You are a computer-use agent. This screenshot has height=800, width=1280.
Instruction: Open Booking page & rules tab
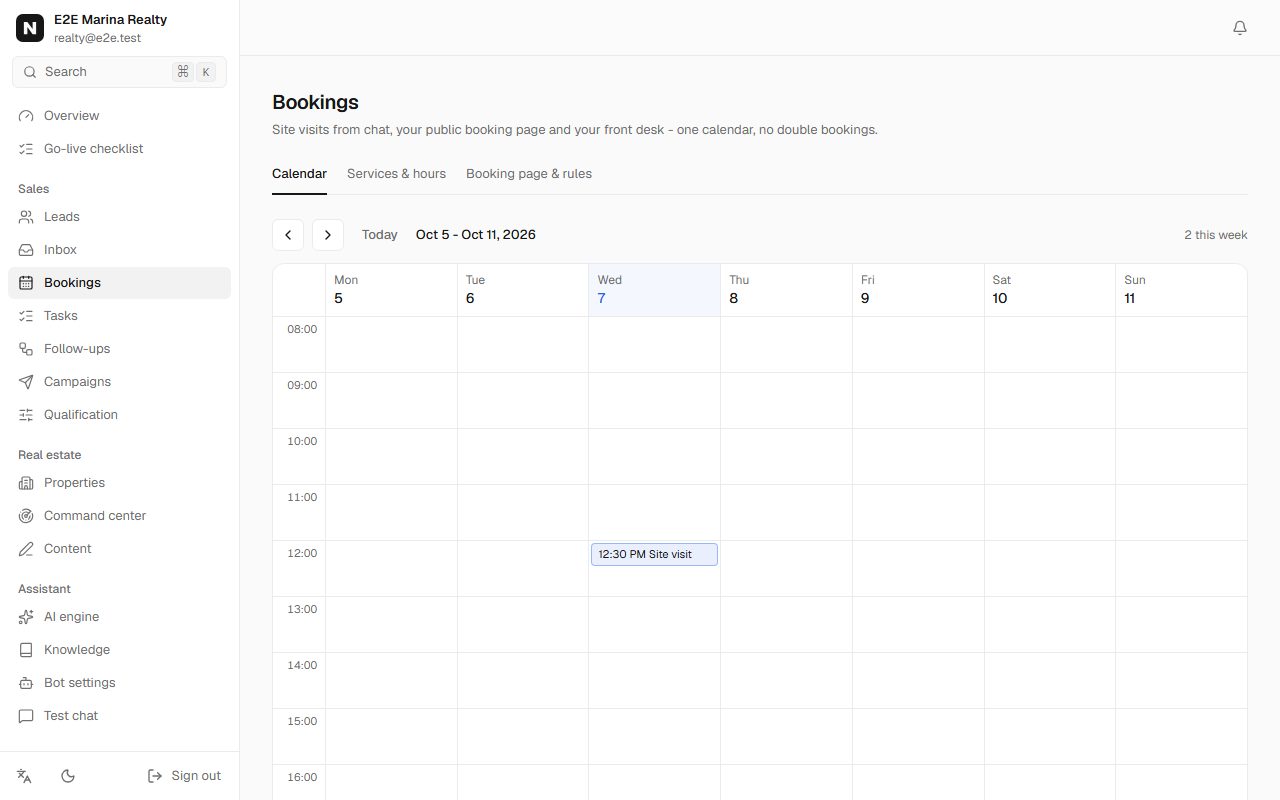[x=529, y=174]
